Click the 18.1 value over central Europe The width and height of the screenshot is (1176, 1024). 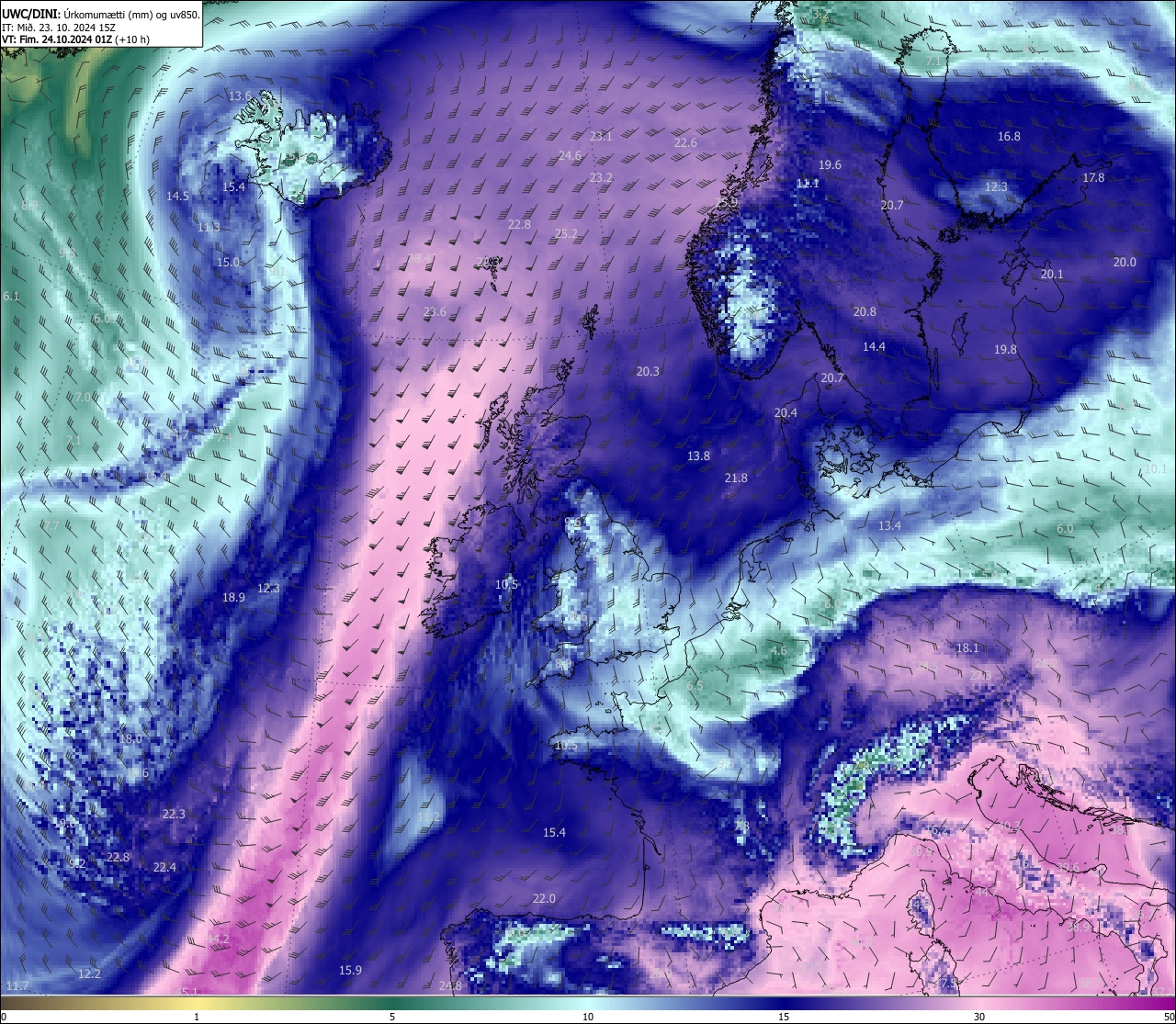click(967, 647)
